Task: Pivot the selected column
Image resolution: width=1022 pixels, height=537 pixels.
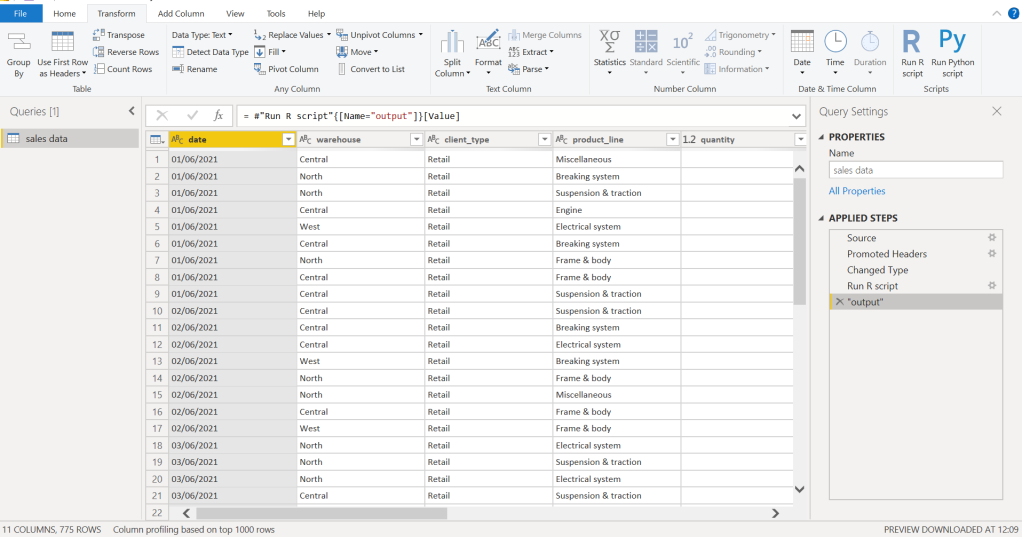Action: click(286, 68)
